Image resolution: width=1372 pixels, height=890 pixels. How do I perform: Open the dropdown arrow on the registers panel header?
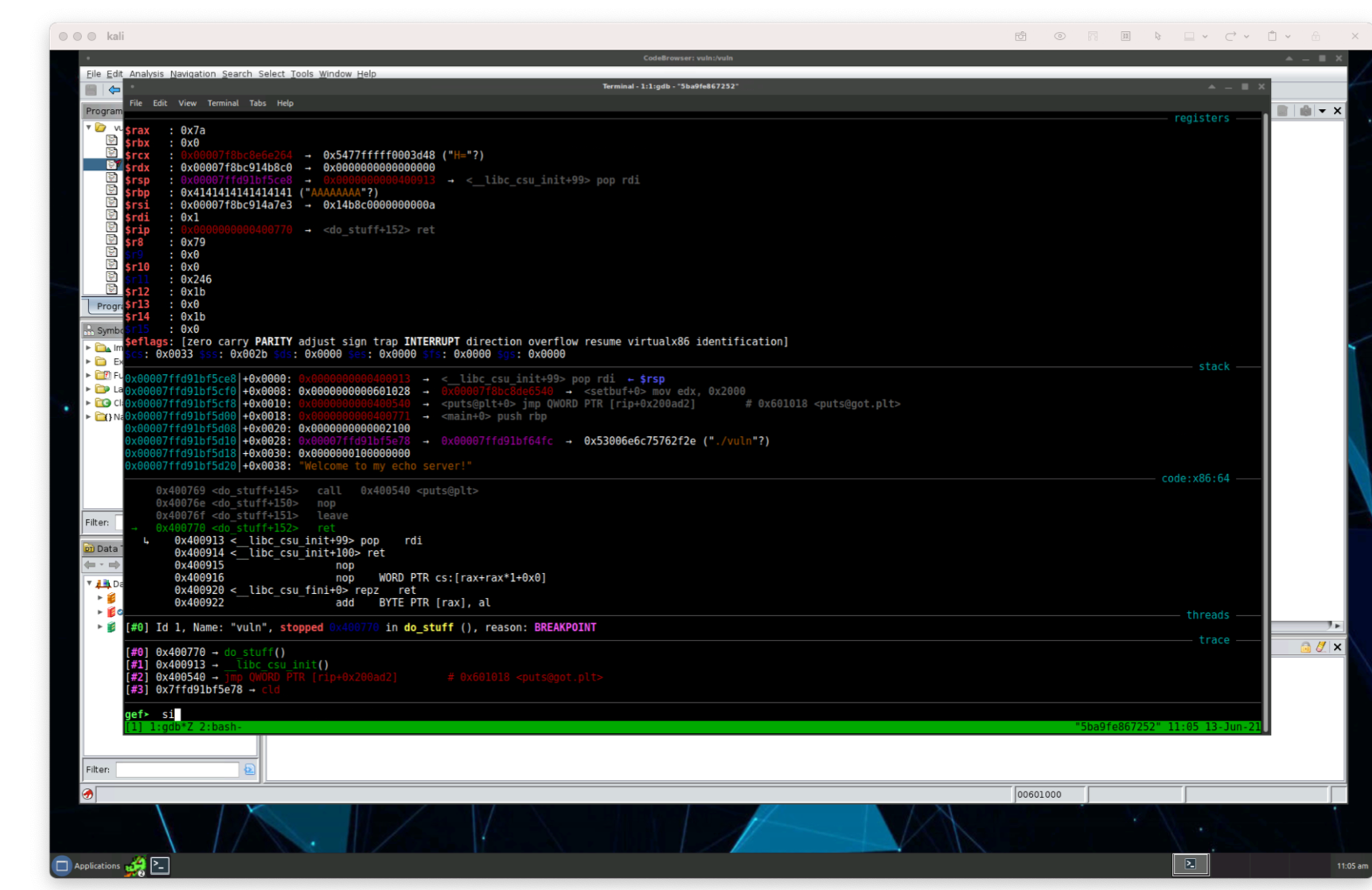point(1322,111)
